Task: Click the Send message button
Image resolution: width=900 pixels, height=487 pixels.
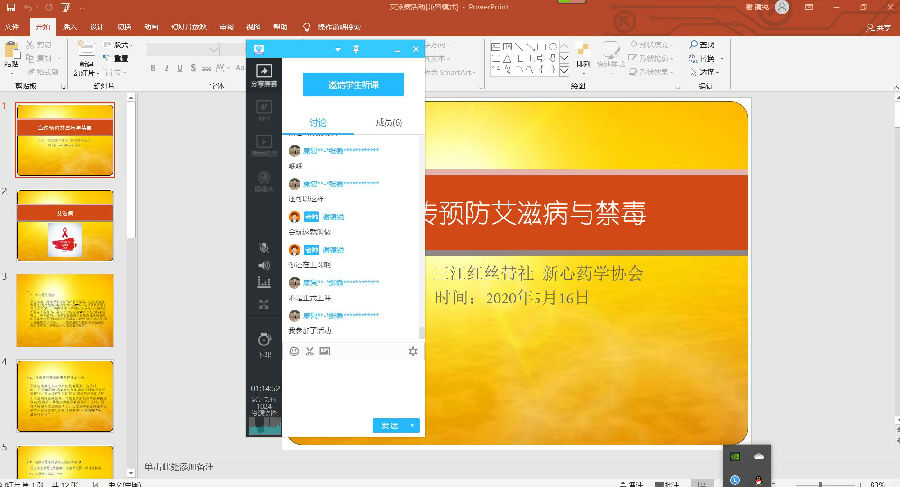Action: point(390,426)
